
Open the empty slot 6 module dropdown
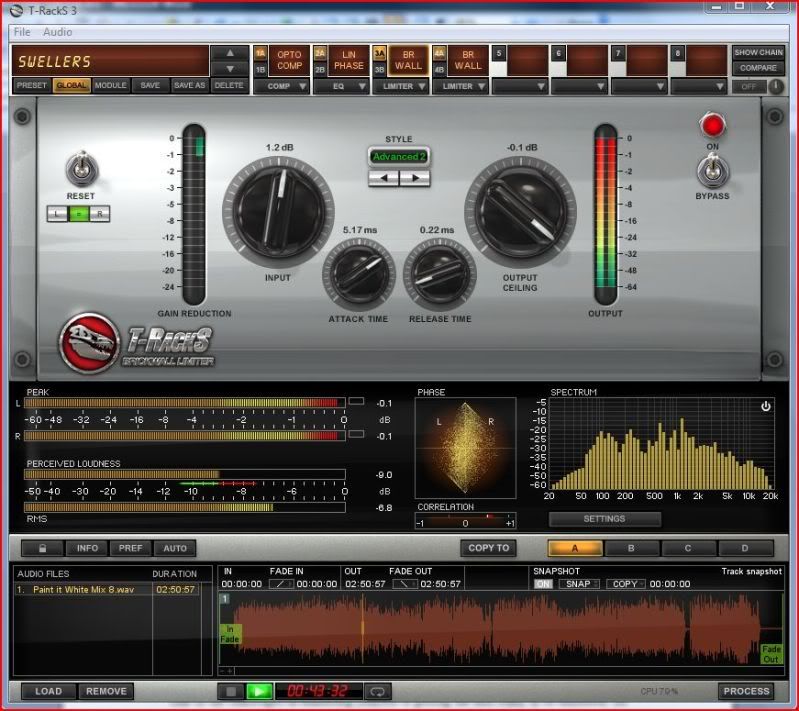tap(580, 86)
